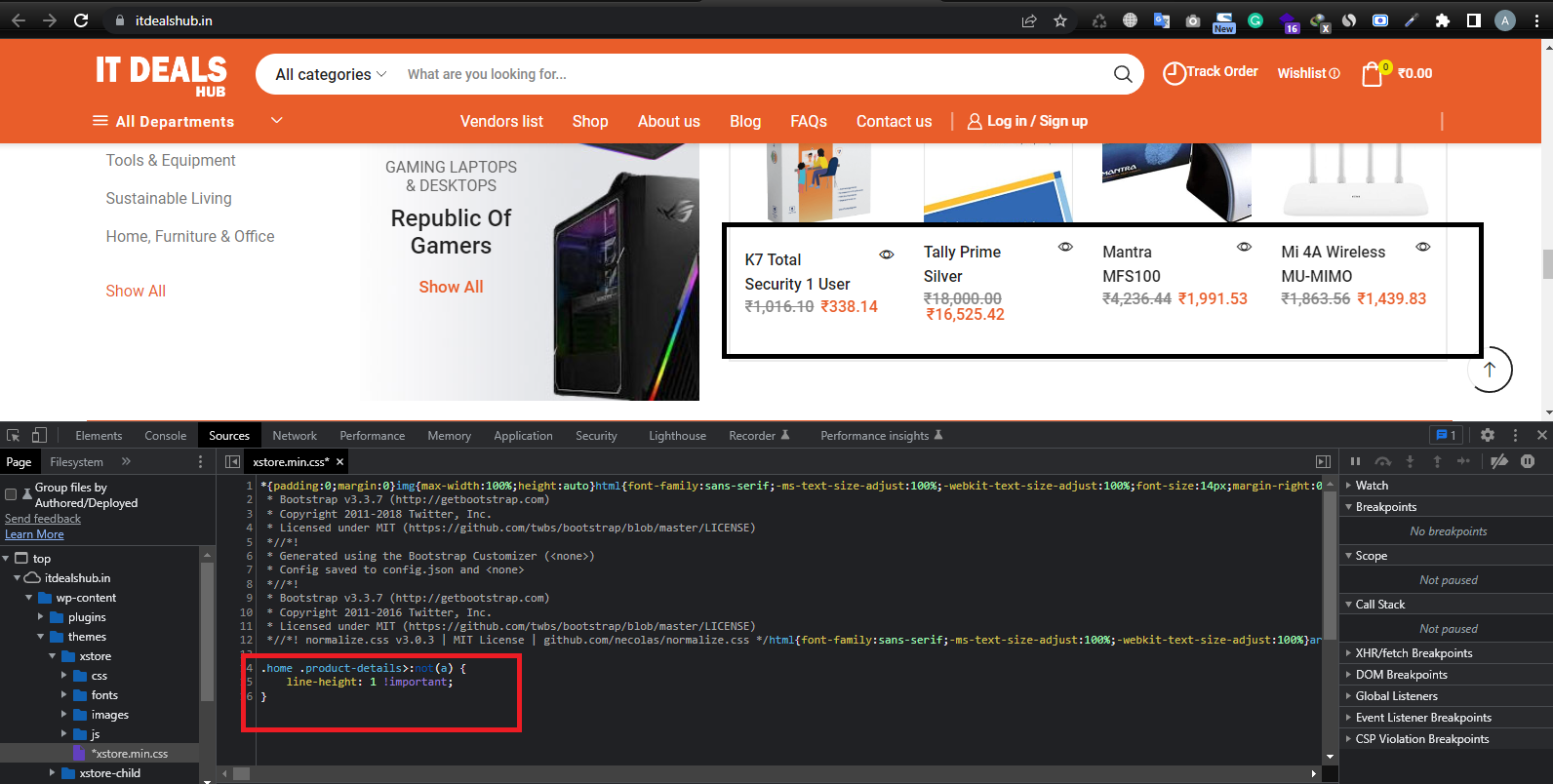Collapse the top tree node
Screen dimensions: 1553x784
(6, 559)
